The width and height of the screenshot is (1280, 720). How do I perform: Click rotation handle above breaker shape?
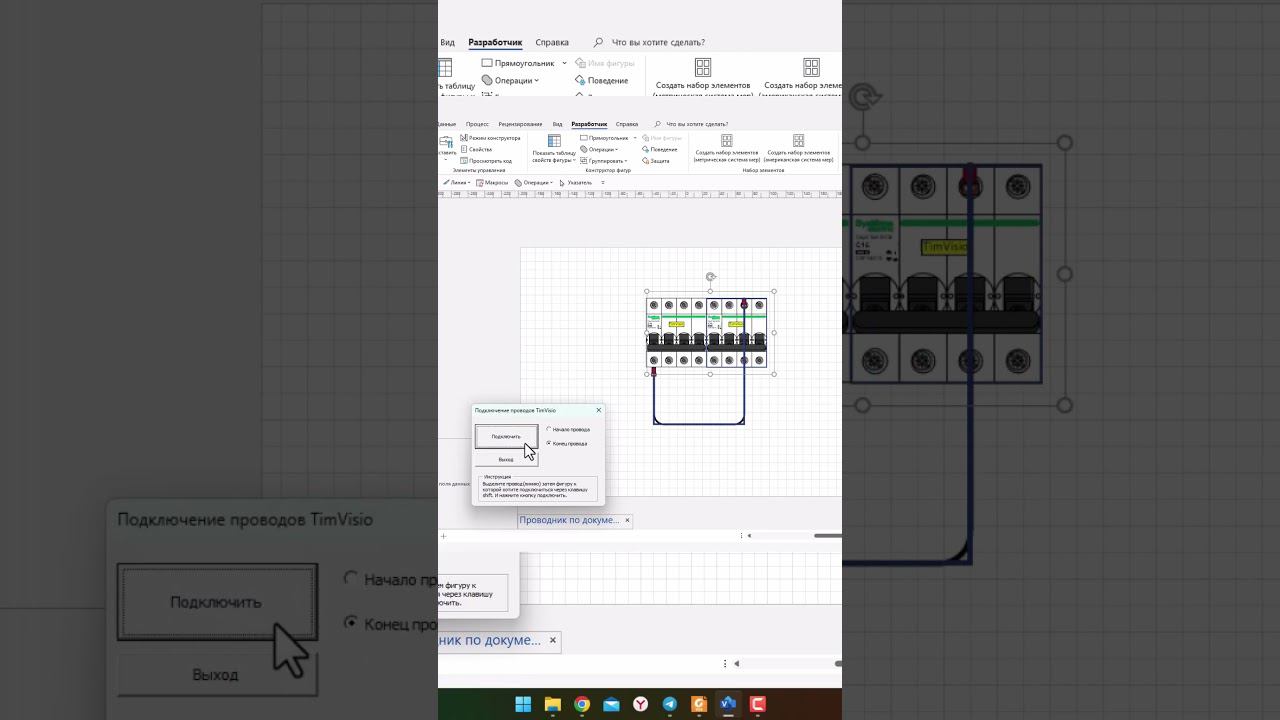pyautogui.click(x=710, y=277)
